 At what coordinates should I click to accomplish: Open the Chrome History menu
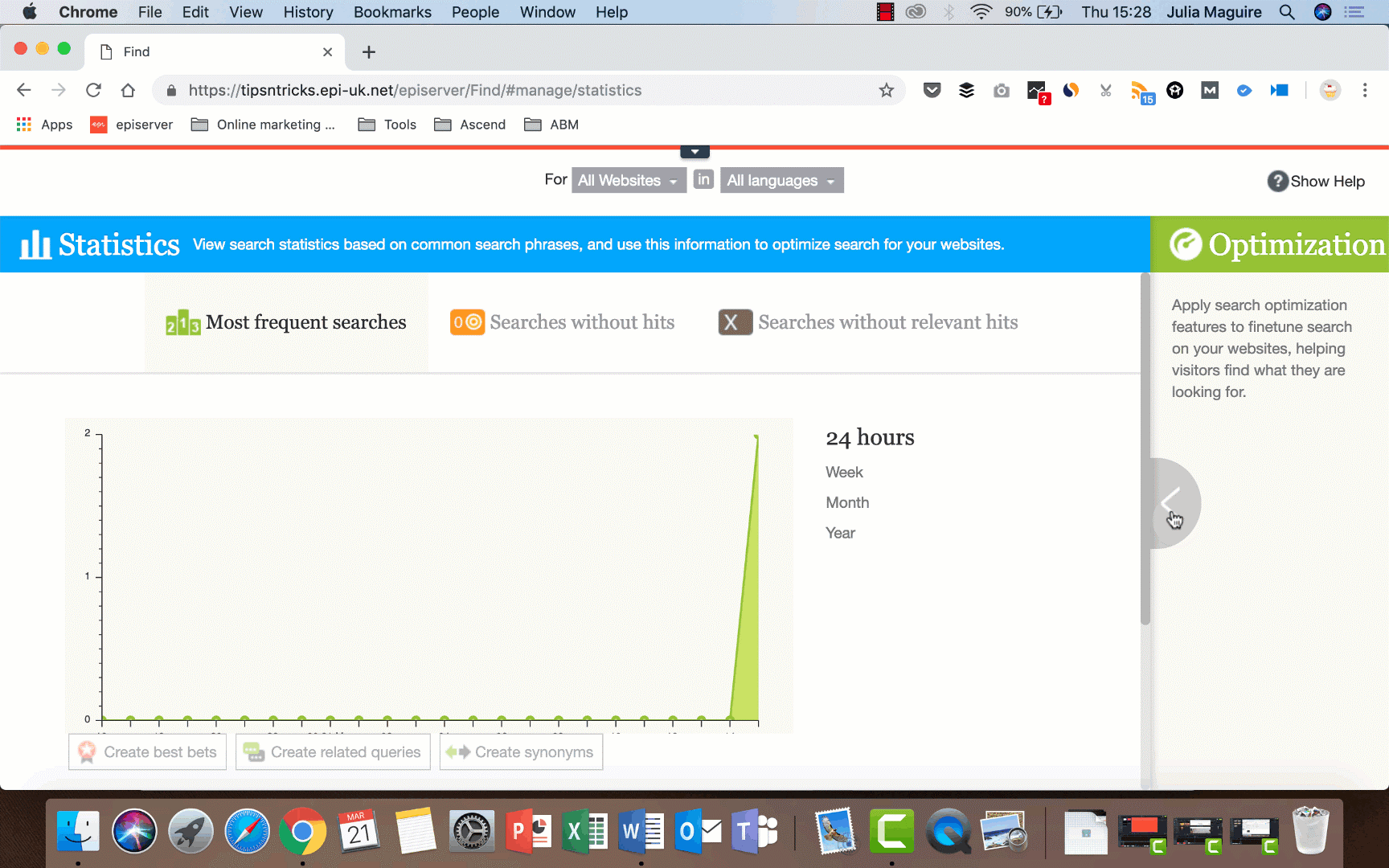pyautogui.click(x=308, y=12)
